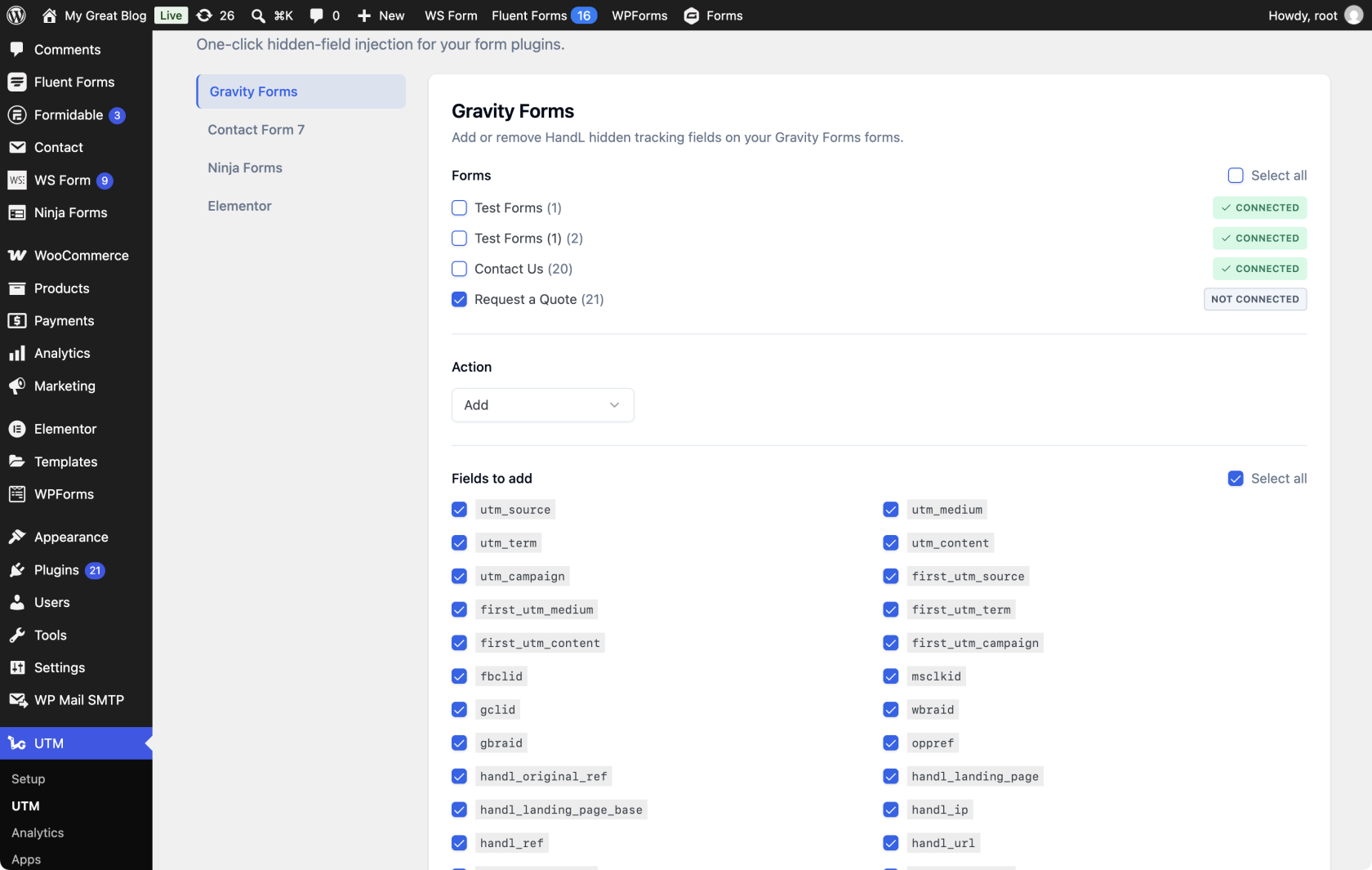
Task: Click the Forms icon in admin bar
Action: 691,16
